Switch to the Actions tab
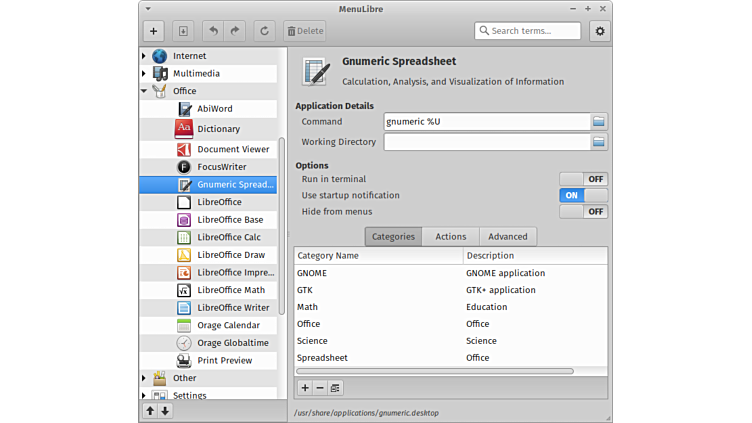 450,237
